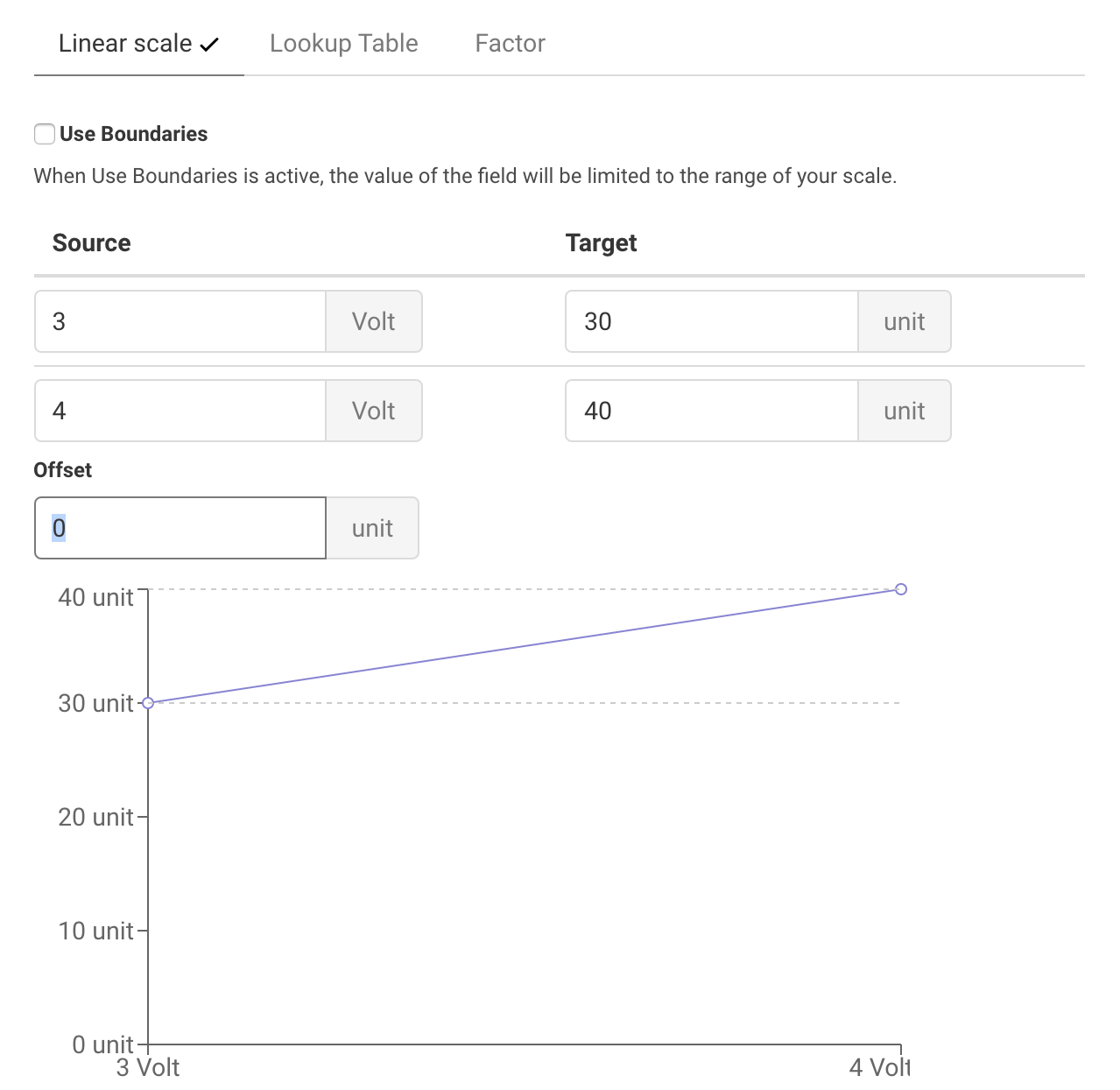This screenshot has height=1090, width=1120.
Task: Click the unit label next to target 30
Action: pyautogui.click(x=905, y=321)
